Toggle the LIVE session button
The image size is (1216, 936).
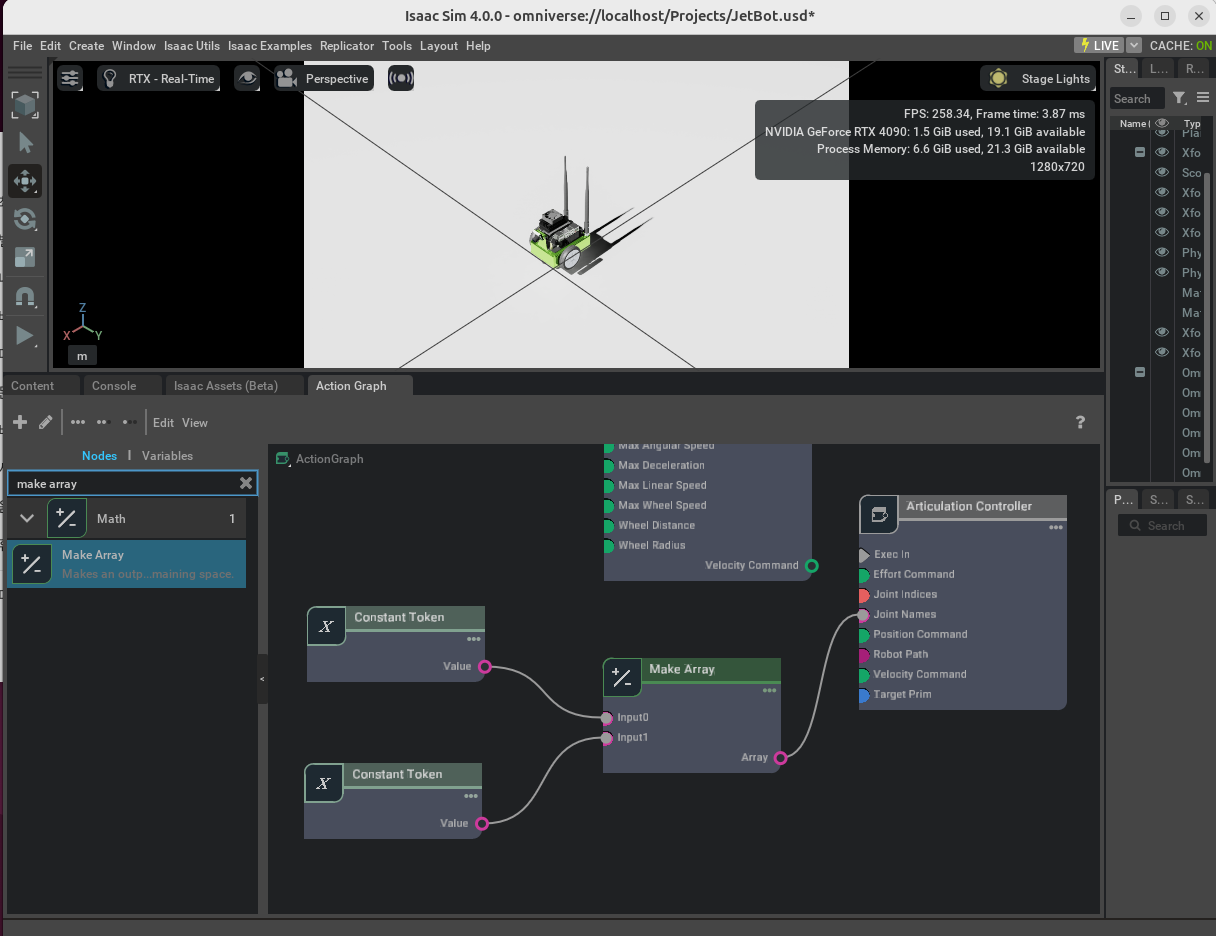pyautogui.click(x=1099, y=45)
